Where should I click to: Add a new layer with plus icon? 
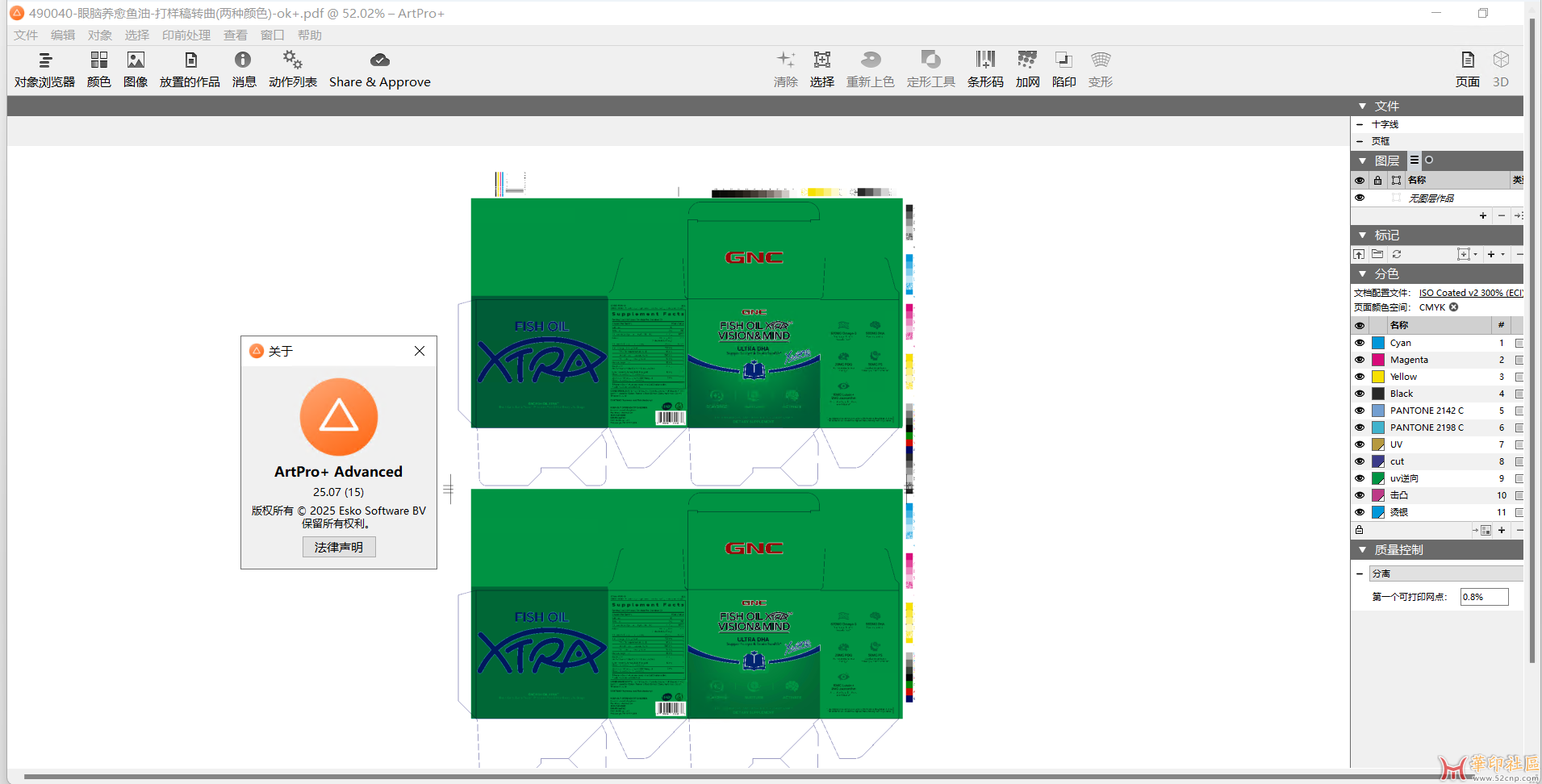pyautogui.click(x=1483, y=215)
